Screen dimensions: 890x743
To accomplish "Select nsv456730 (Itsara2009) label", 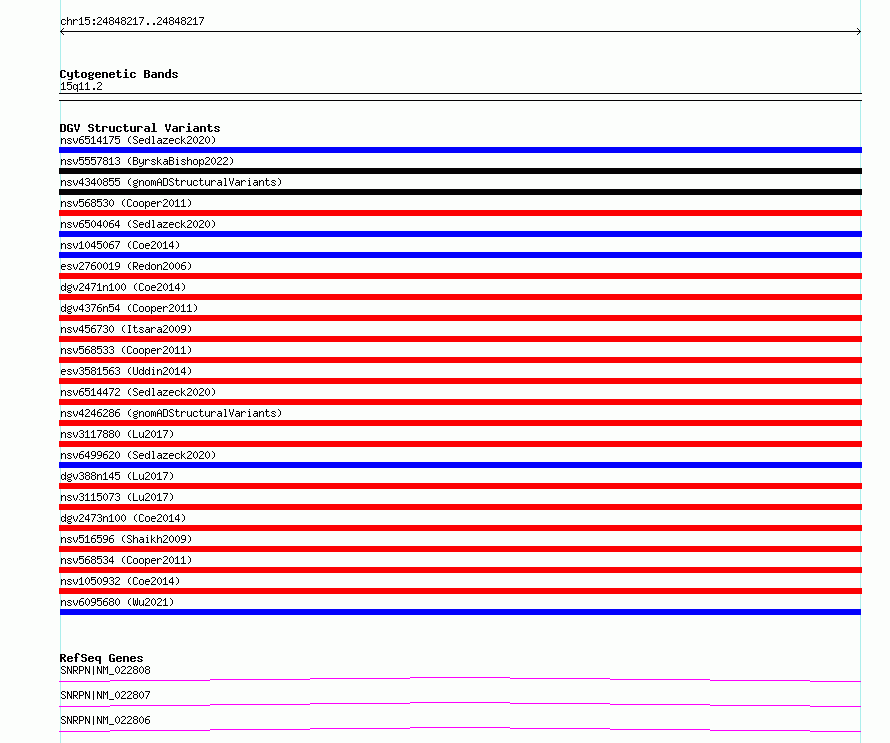I will pyautogui.click(x=126, y=329).
